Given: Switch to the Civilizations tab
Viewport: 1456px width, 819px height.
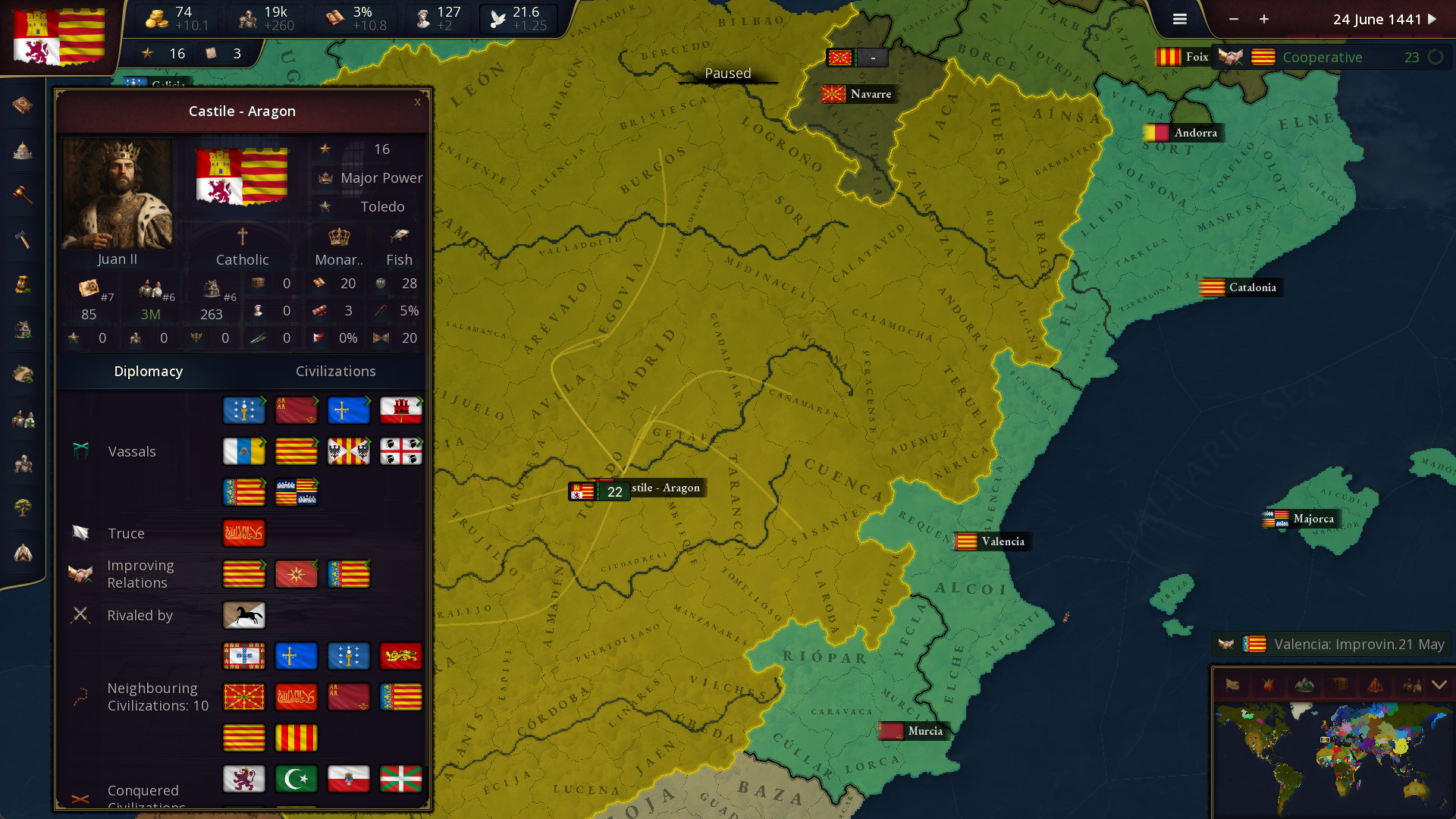Looking at the screenshot, I should (x=336, y=371).
